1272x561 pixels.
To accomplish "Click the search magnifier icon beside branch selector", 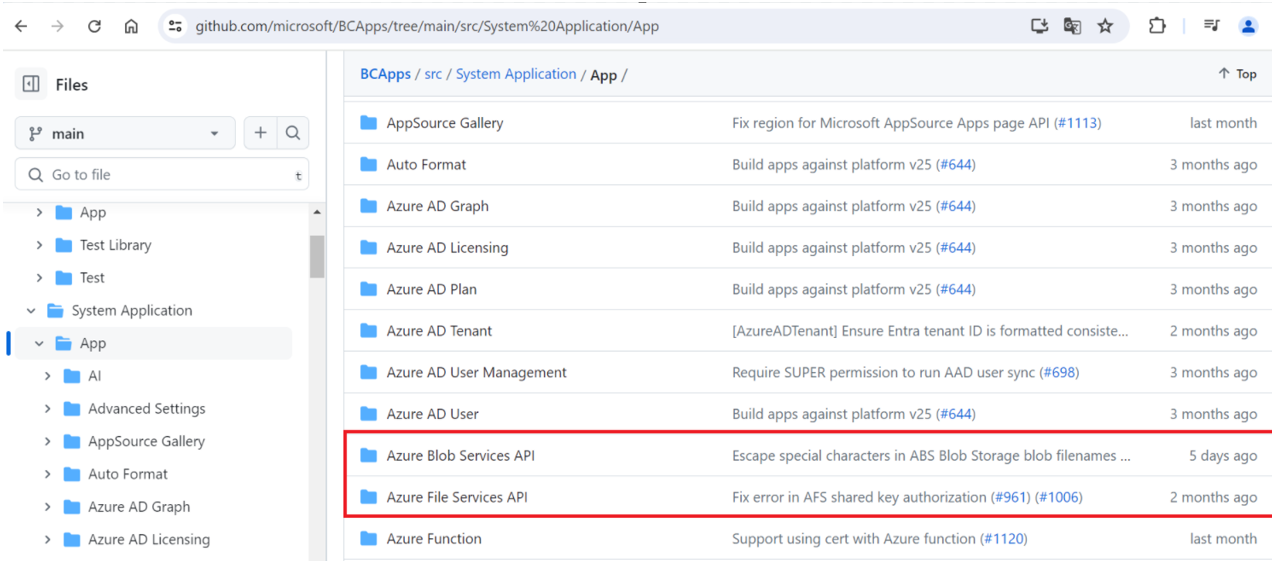I will 293,133.
